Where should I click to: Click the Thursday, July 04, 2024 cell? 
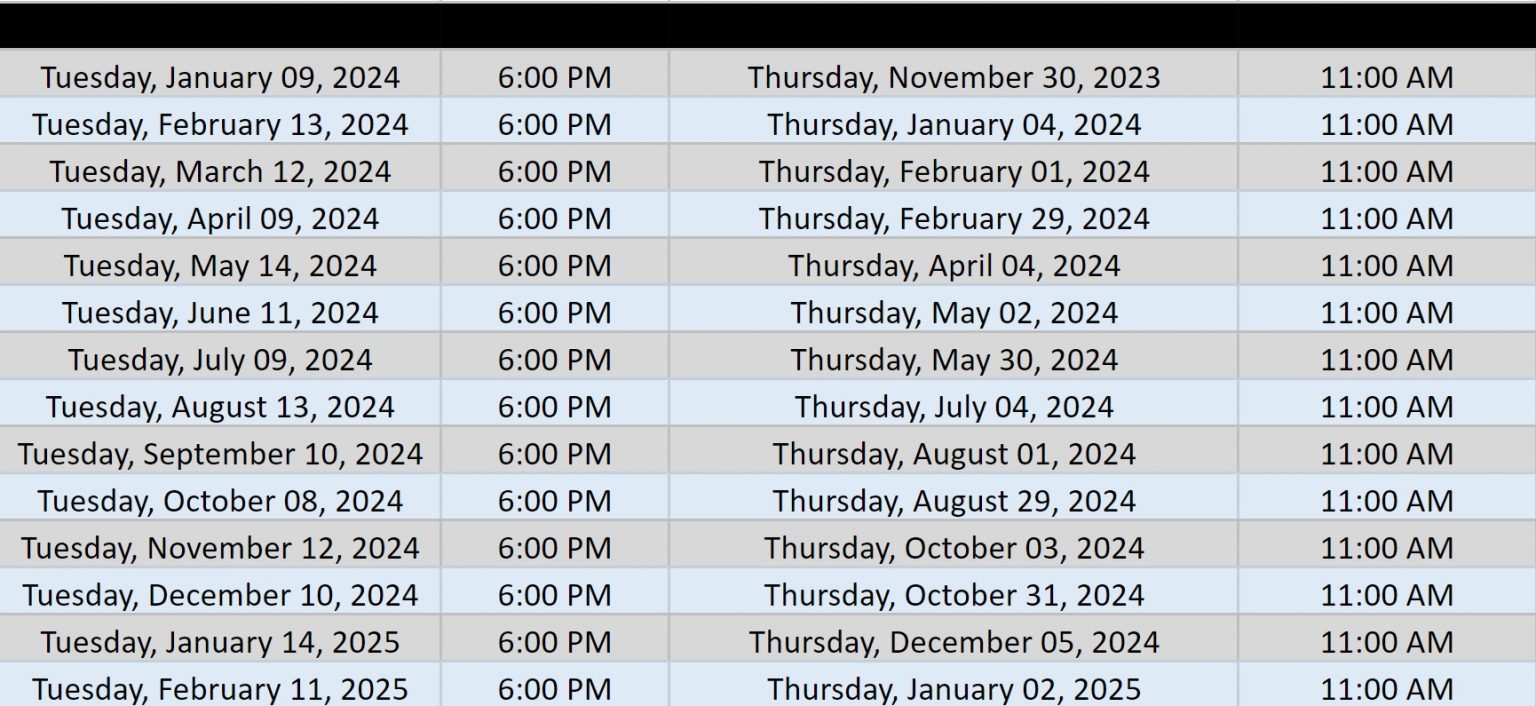click(953, 407)
